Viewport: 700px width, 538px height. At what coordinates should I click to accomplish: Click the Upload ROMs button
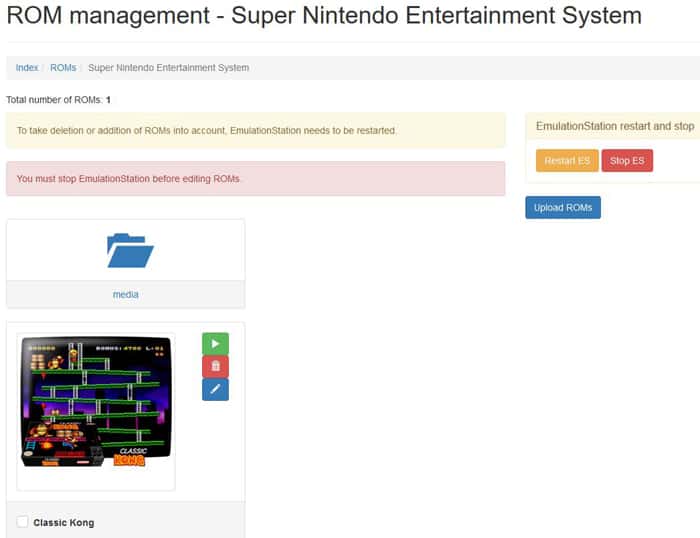563,208
